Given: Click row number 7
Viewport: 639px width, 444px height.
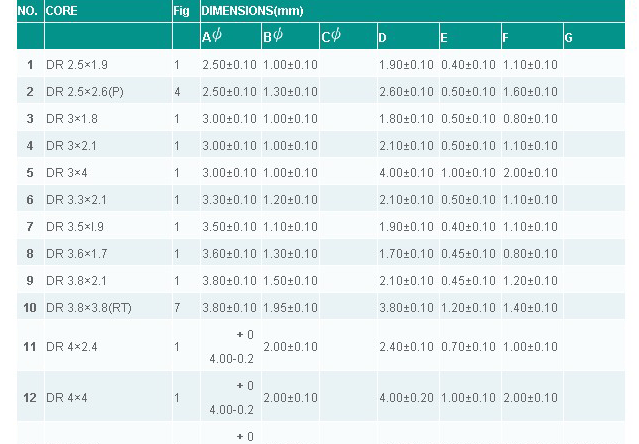Looking at the screenshot, I should tap(30, 226).
